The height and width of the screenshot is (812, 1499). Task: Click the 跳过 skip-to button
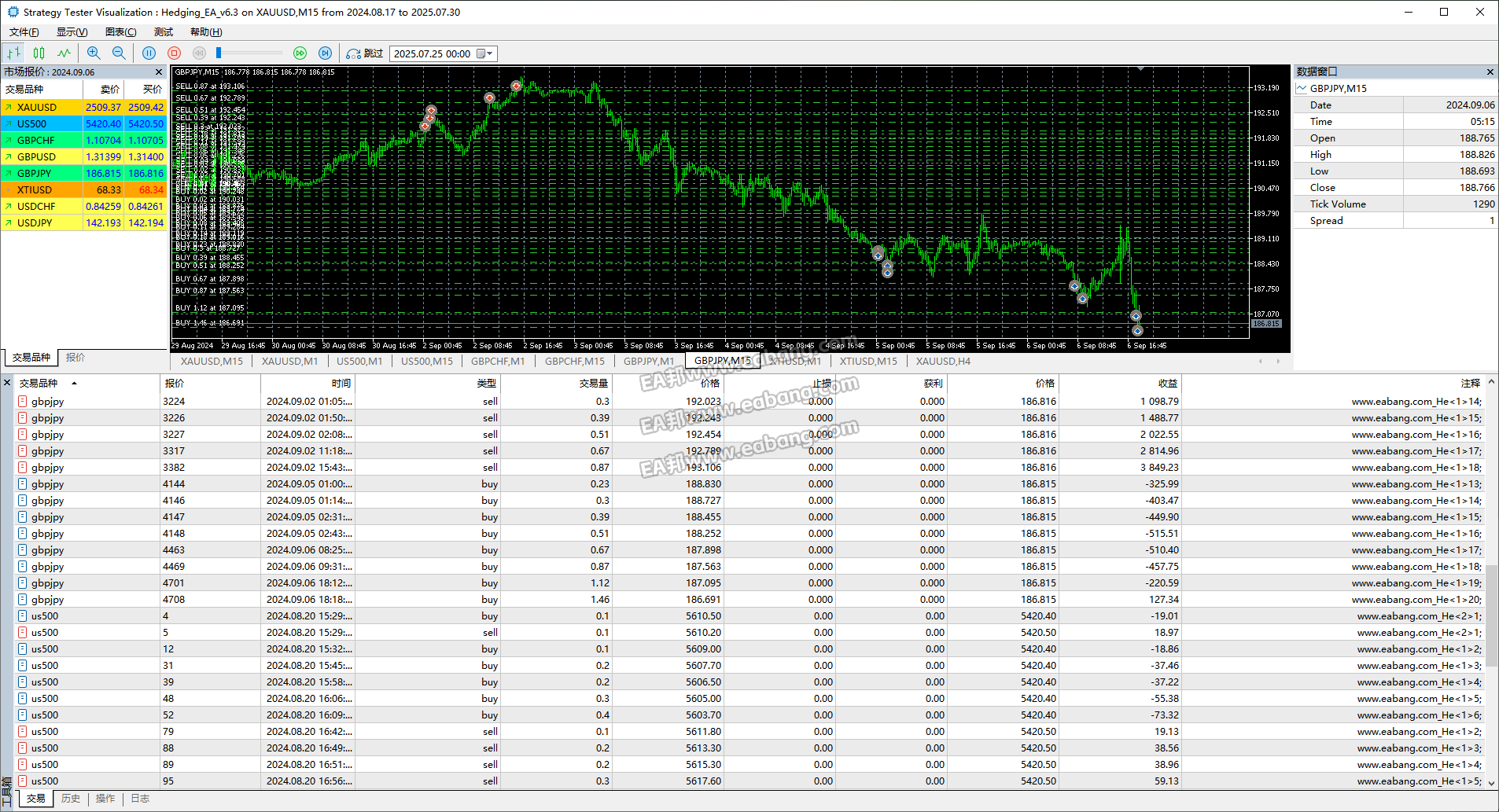tap(365, 53)
